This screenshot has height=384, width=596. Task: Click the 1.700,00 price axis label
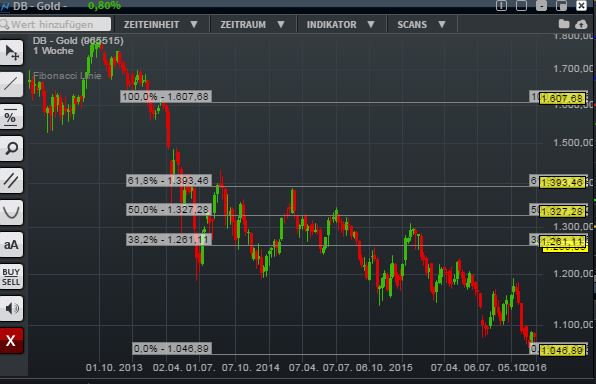[573, 69]
